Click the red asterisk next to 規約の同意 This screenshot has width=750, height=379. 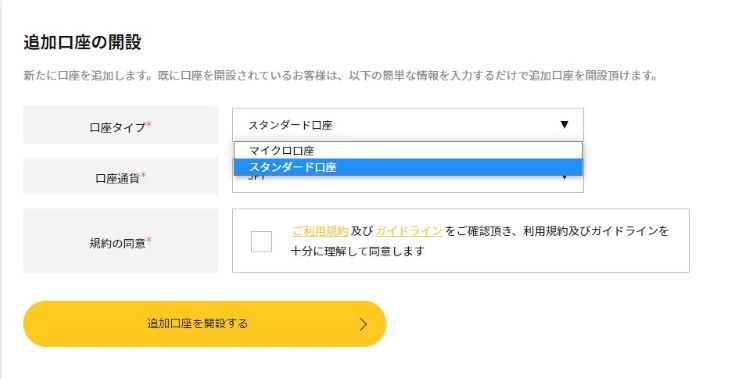tap(149, 240)
